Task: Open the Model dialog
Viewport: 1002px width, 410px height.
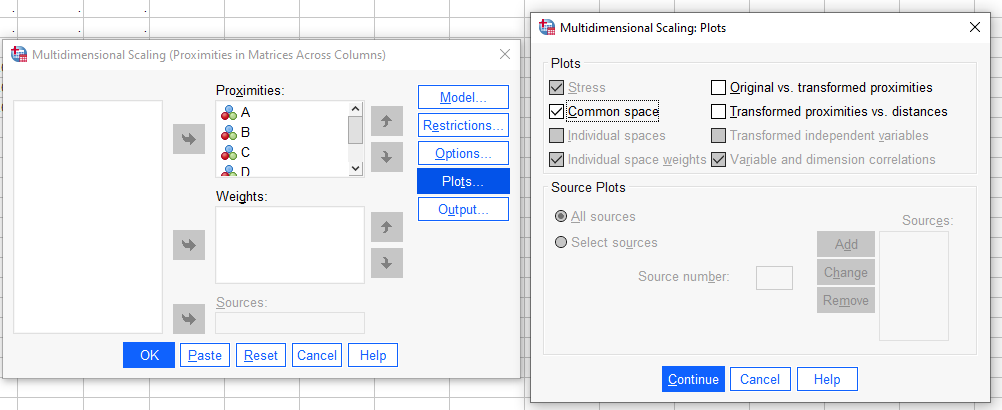Action: (x=463, y=97)
